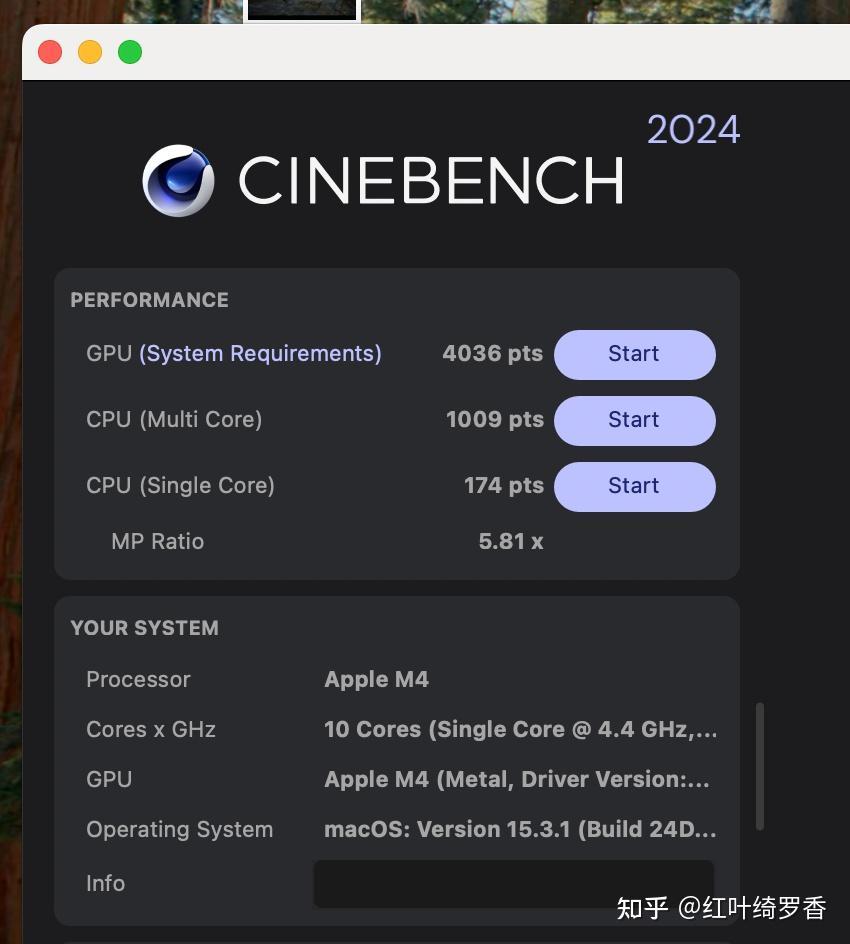Click the image thumbnail above the window

click(301, 10)
